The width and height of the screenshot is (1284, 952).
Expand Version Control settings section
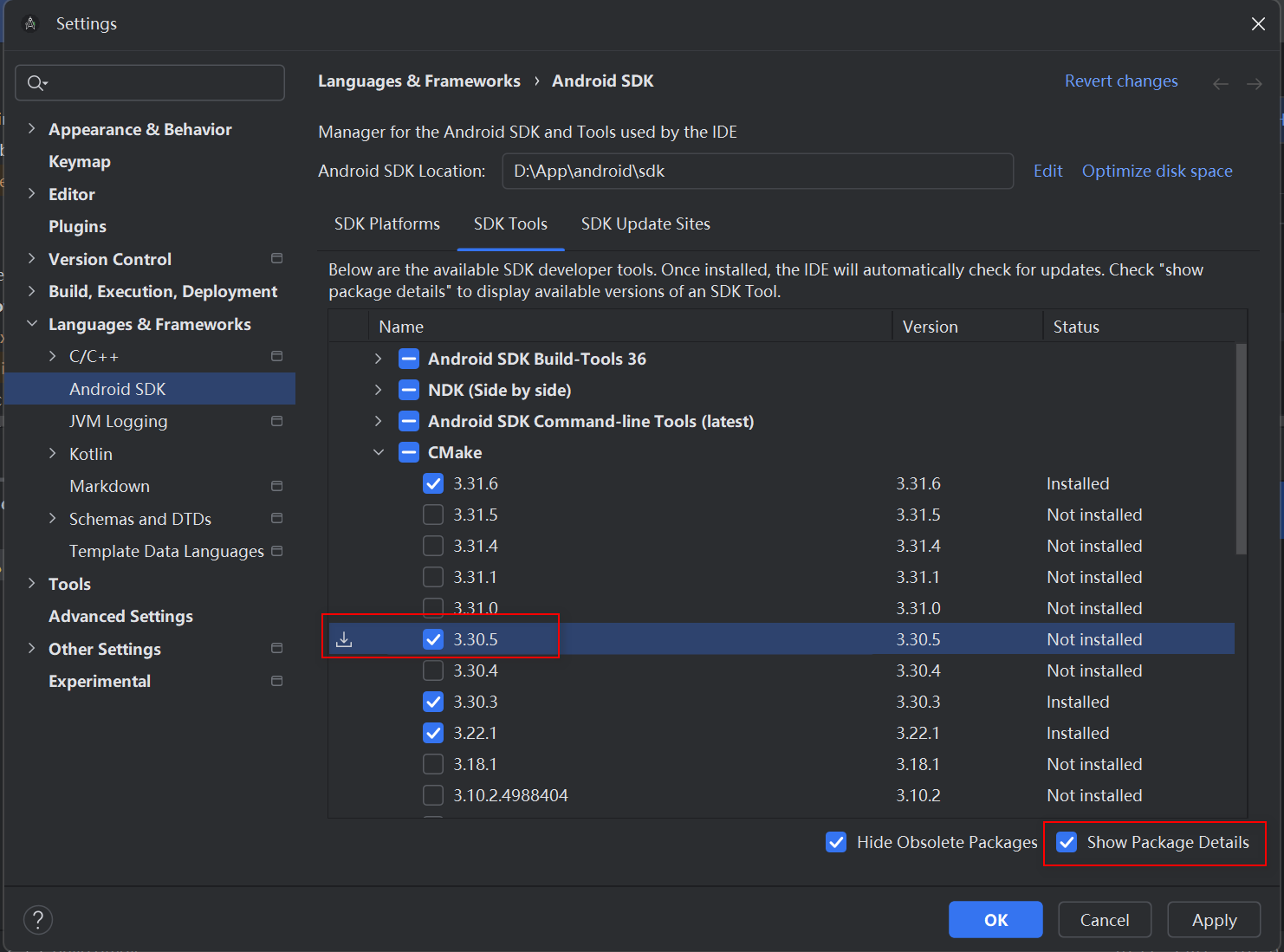pos(31,258)
